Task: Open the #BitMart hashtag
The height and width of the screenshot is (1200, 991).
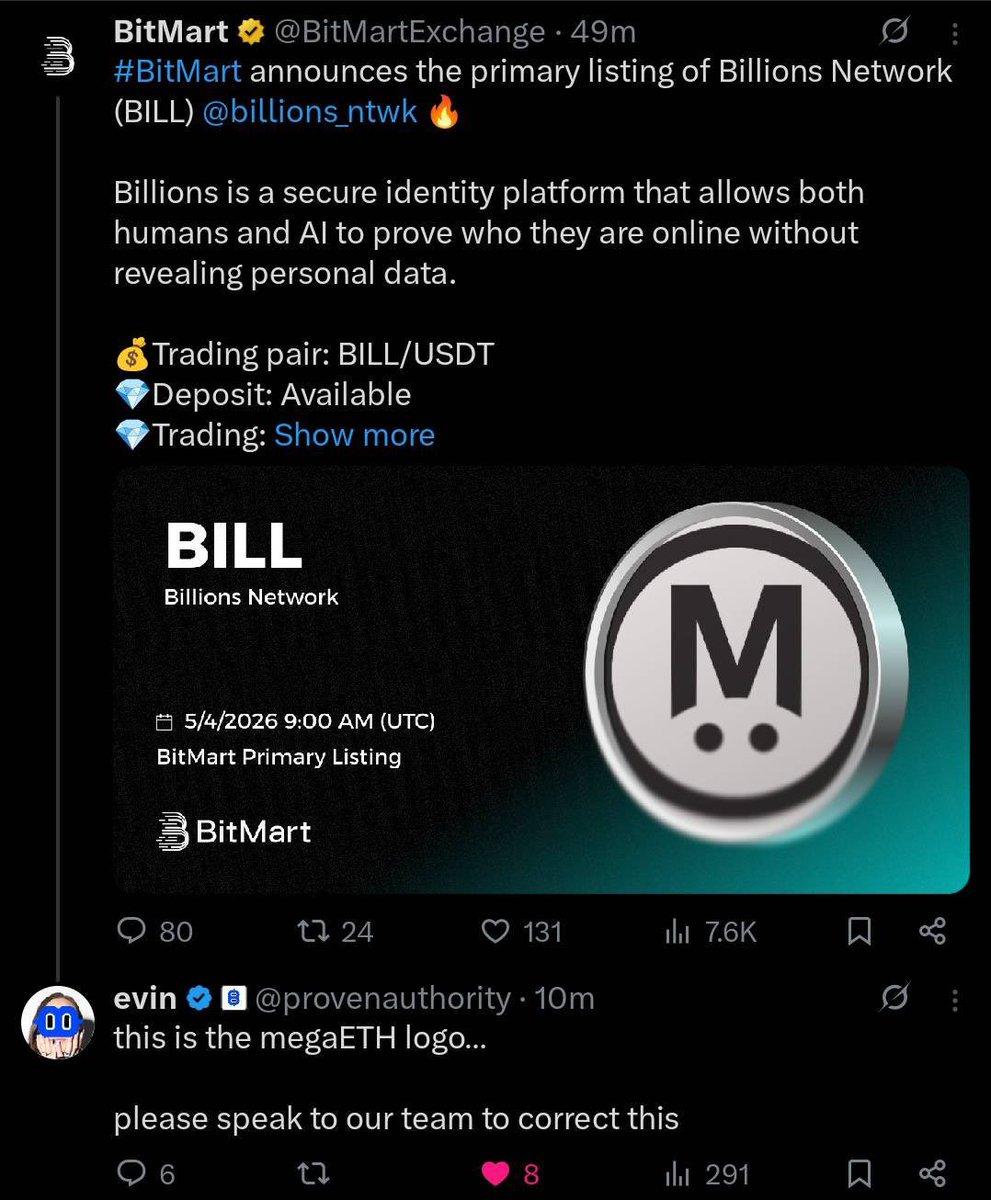Action: [x=177, y=72]
